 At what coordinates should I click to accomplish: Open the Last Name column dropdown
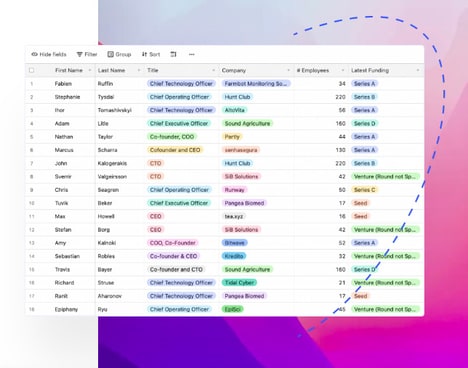point(139,70)
